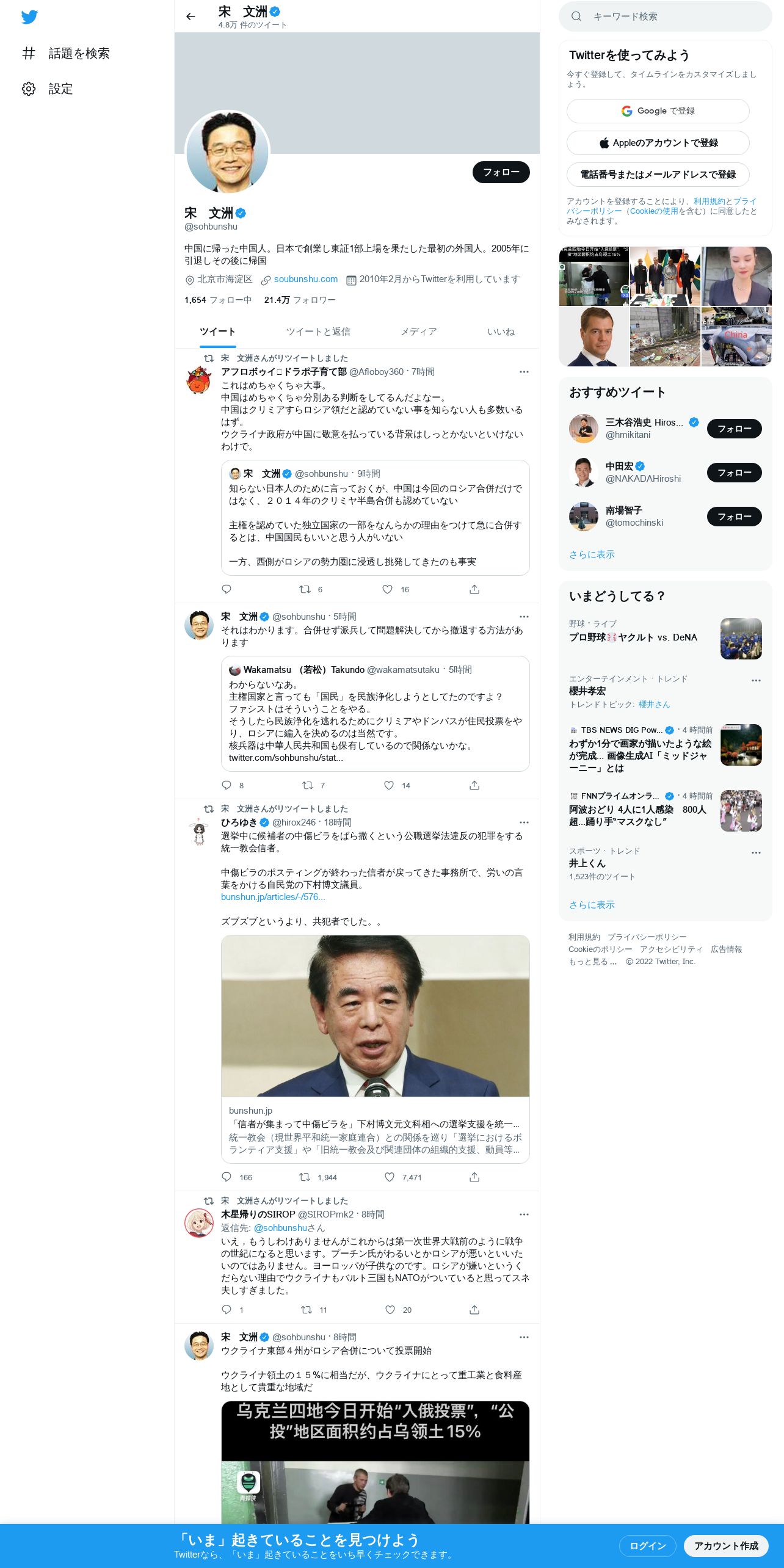Open 宋文洲 profile picture
784x1568 pixels.
(x=227, y=151)
